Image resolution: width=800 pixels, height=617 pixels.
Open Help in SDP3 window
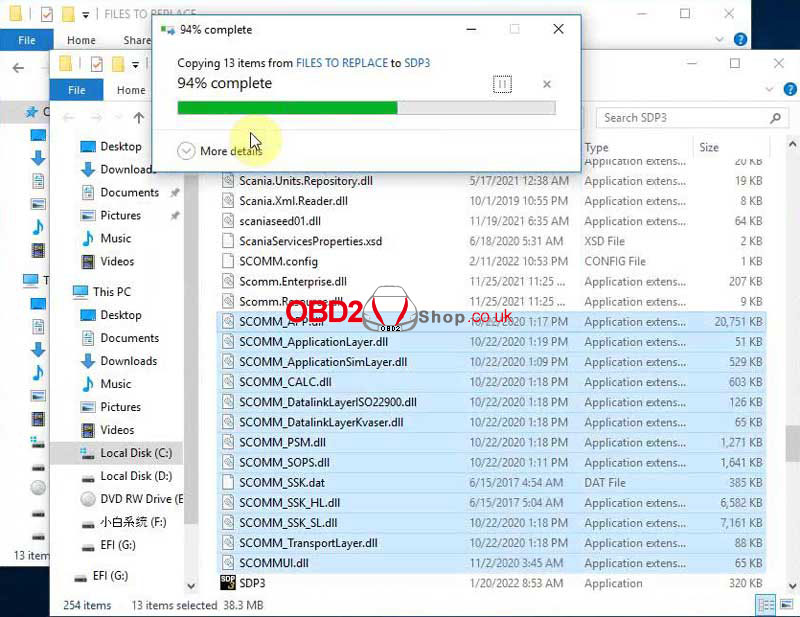point(790,90)
